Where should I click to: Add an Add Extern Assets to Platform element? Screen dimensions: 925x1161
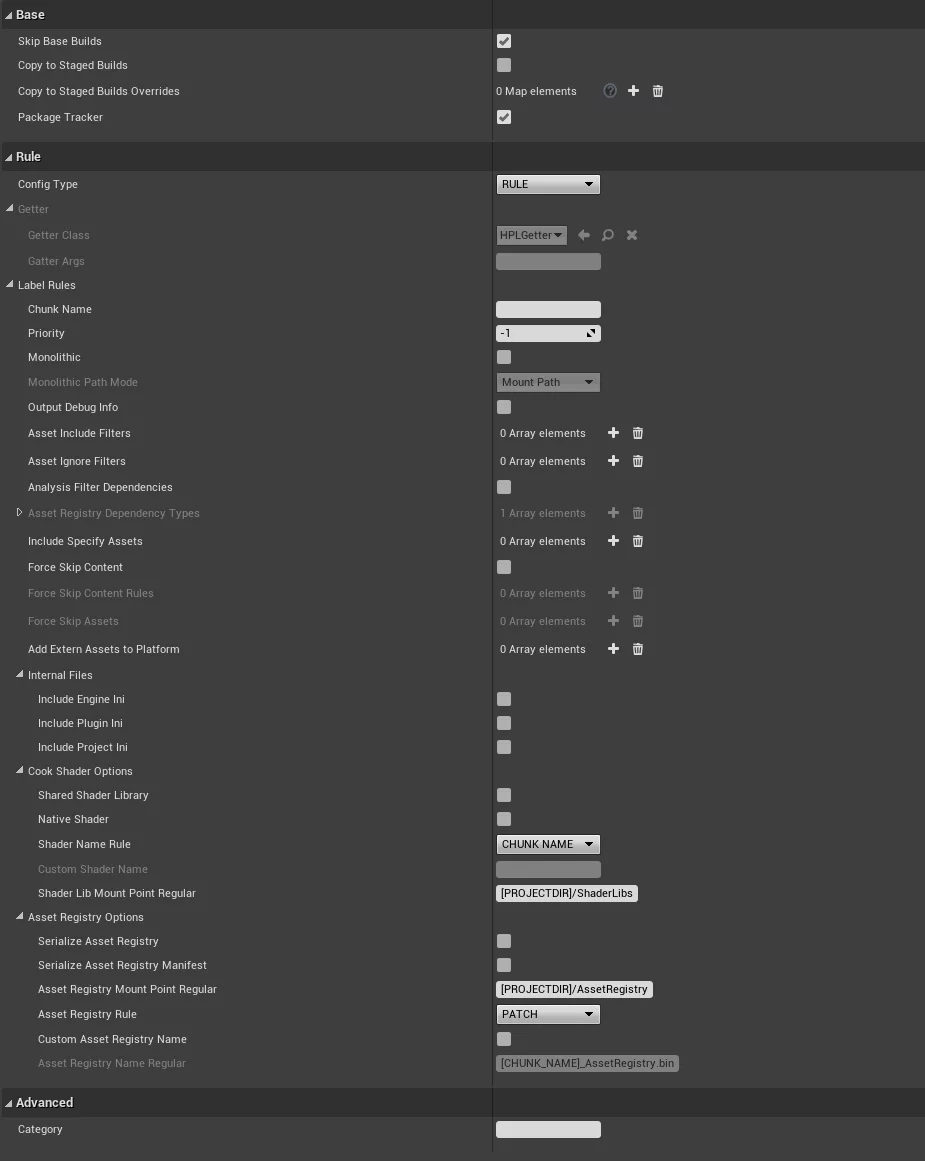(x=613, y=649)
